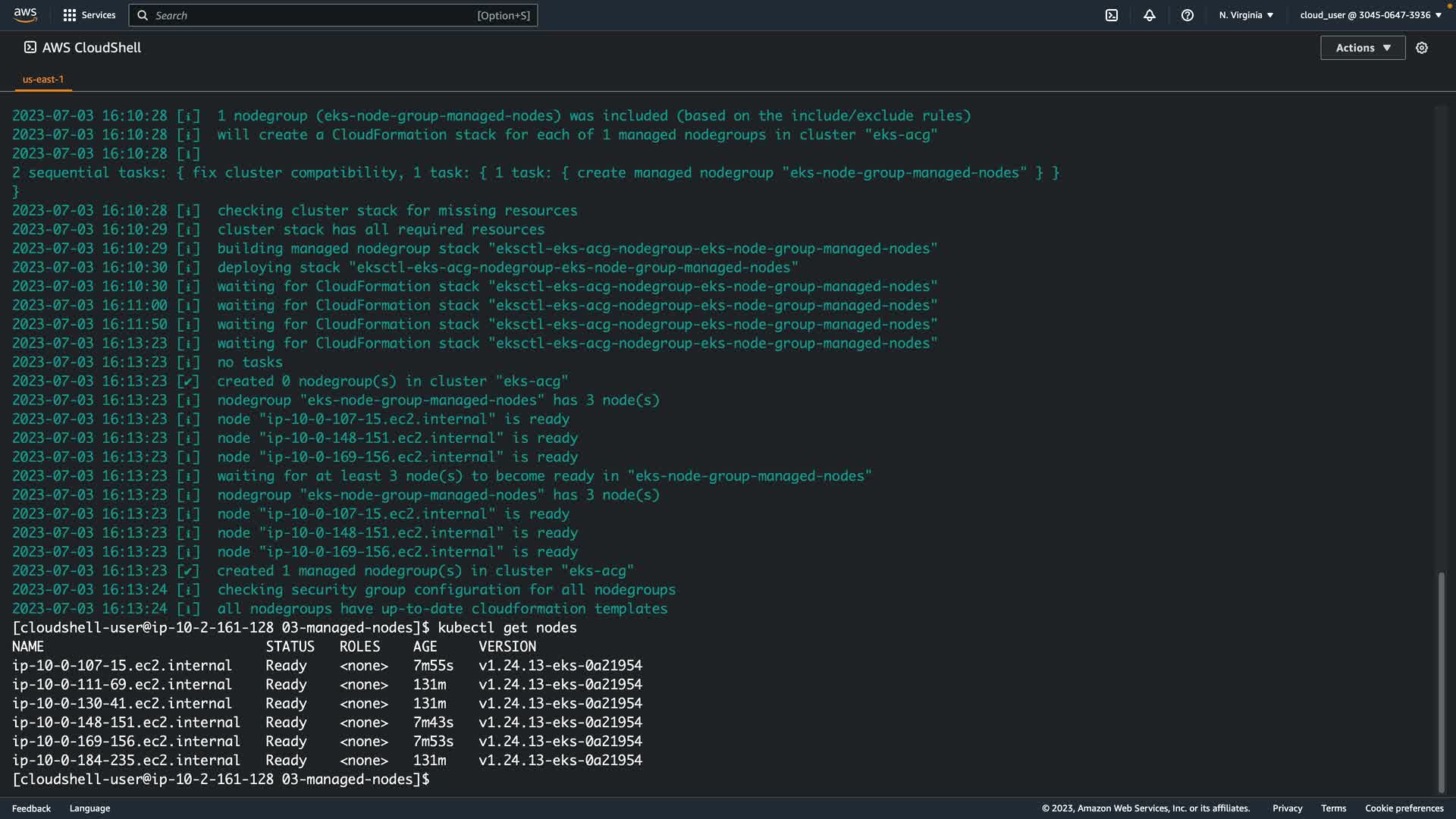Screen dimensions: 1456x819
Task: Expand the N. Virginia region dropdown
Action: pos(1246,15)
